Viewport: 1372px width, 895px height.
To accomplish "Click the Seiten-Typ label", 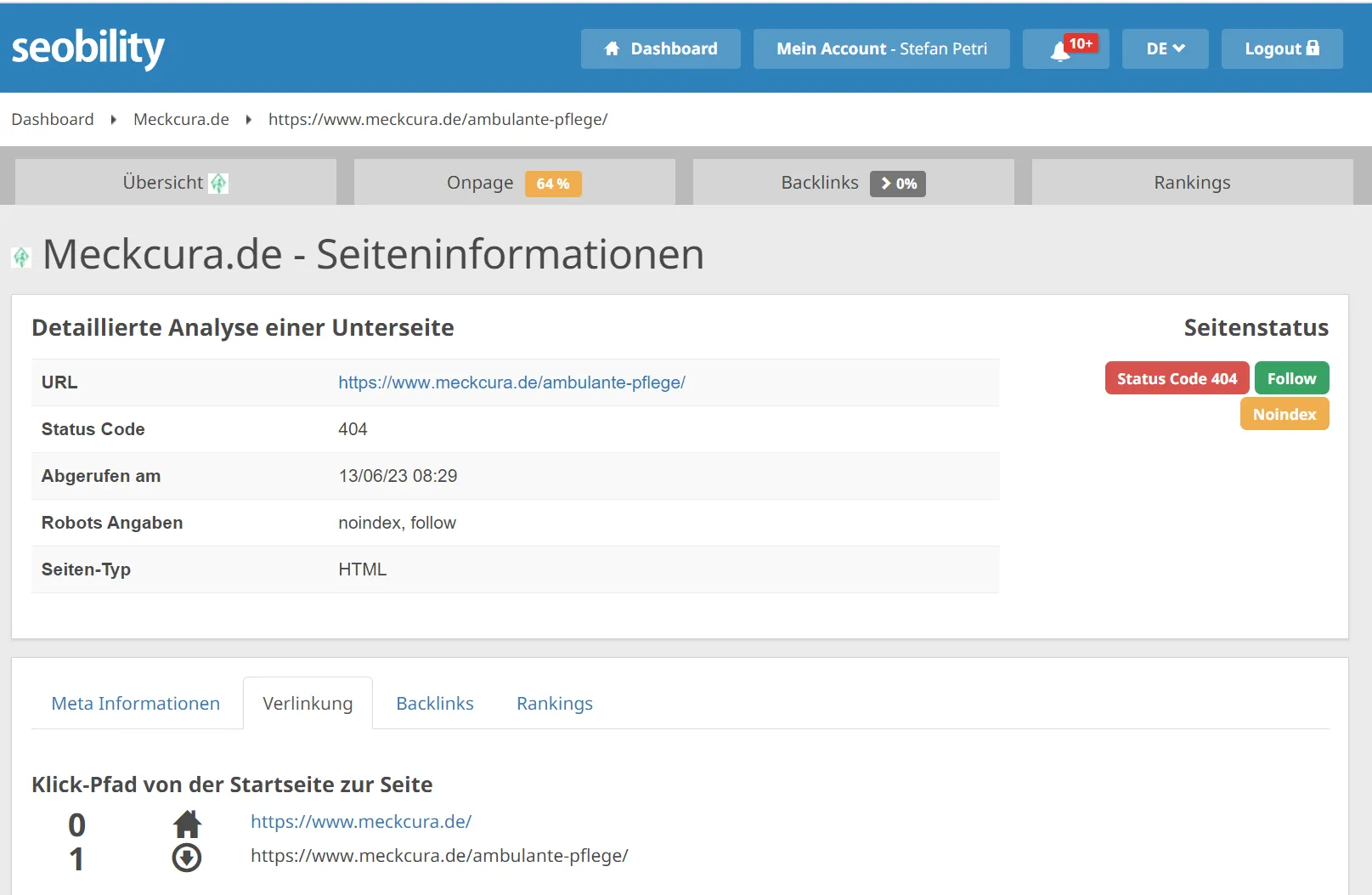I will (x=86, y=569).
